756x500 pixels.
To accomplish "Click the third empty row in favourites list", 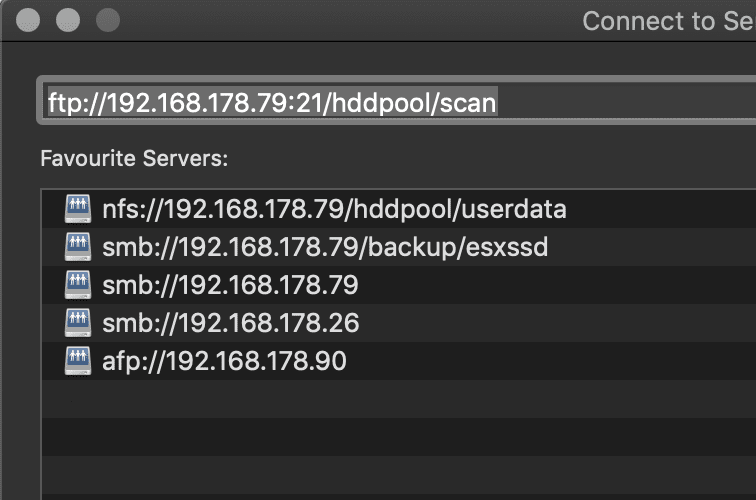I will 399,475.
